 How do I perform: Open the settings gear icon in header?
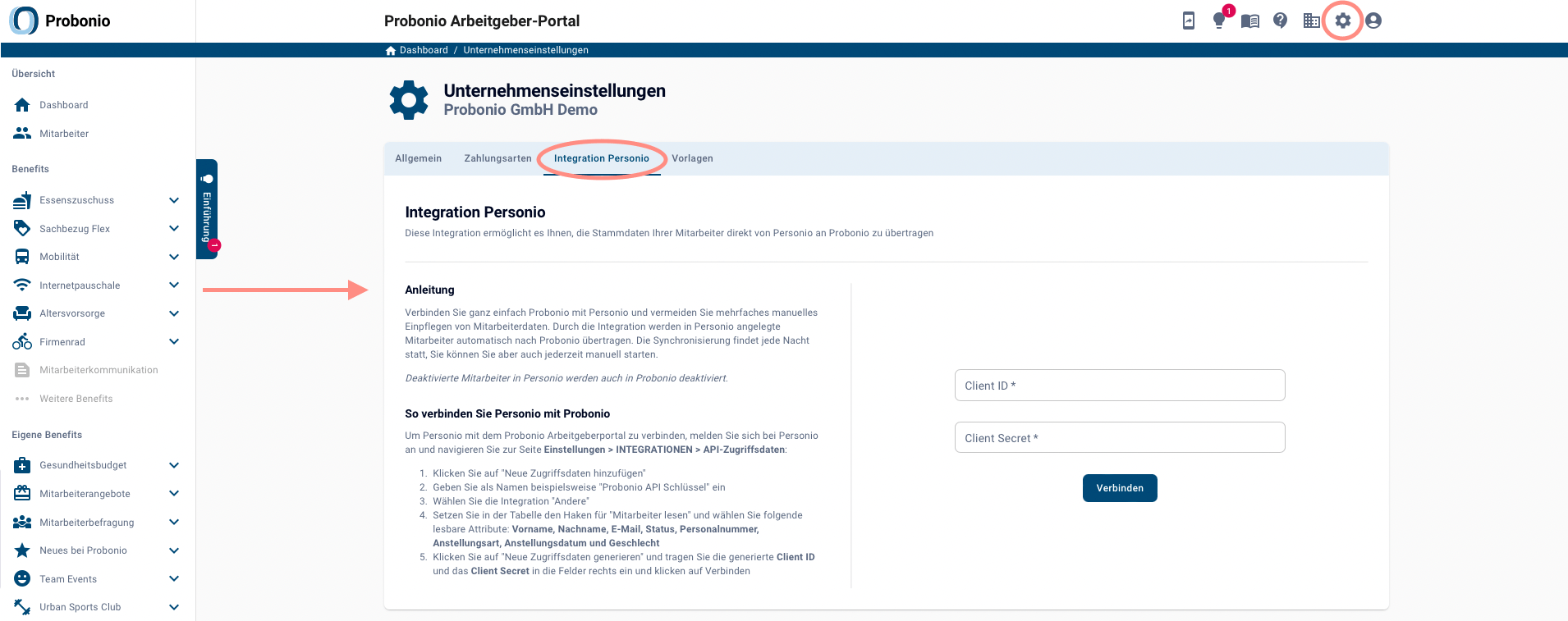point(1342,21)
